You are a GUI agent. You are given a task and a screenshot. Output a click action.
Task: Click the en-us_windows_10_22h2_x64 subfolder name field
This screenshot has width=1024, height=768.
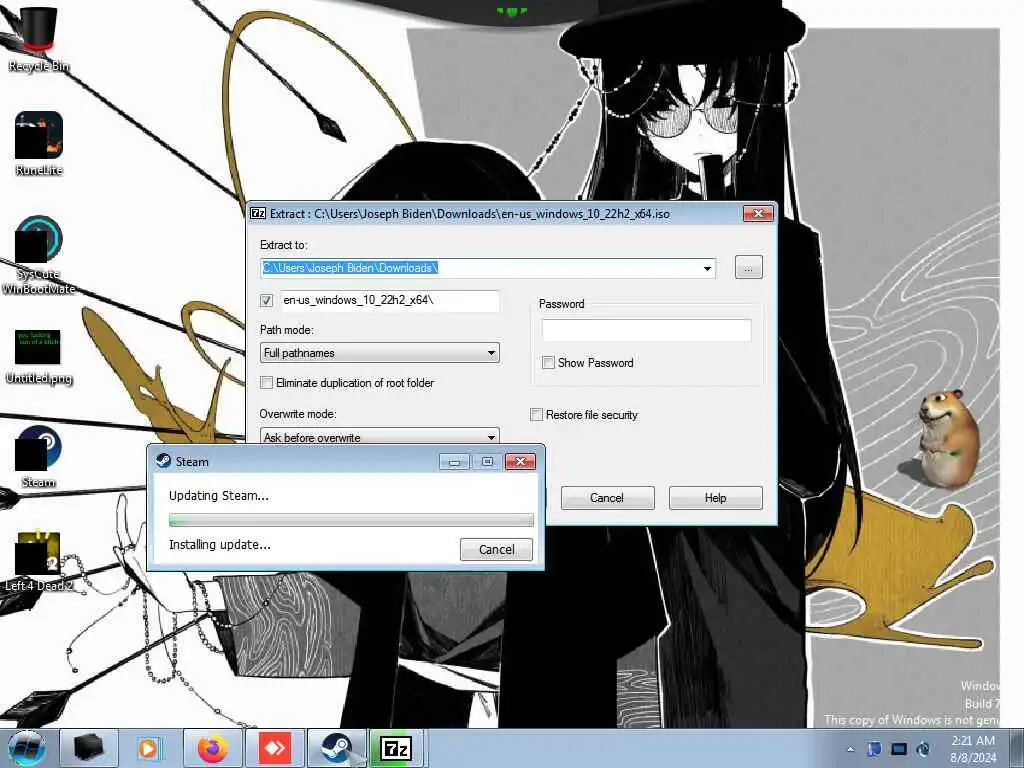click(x=390, y=300)
